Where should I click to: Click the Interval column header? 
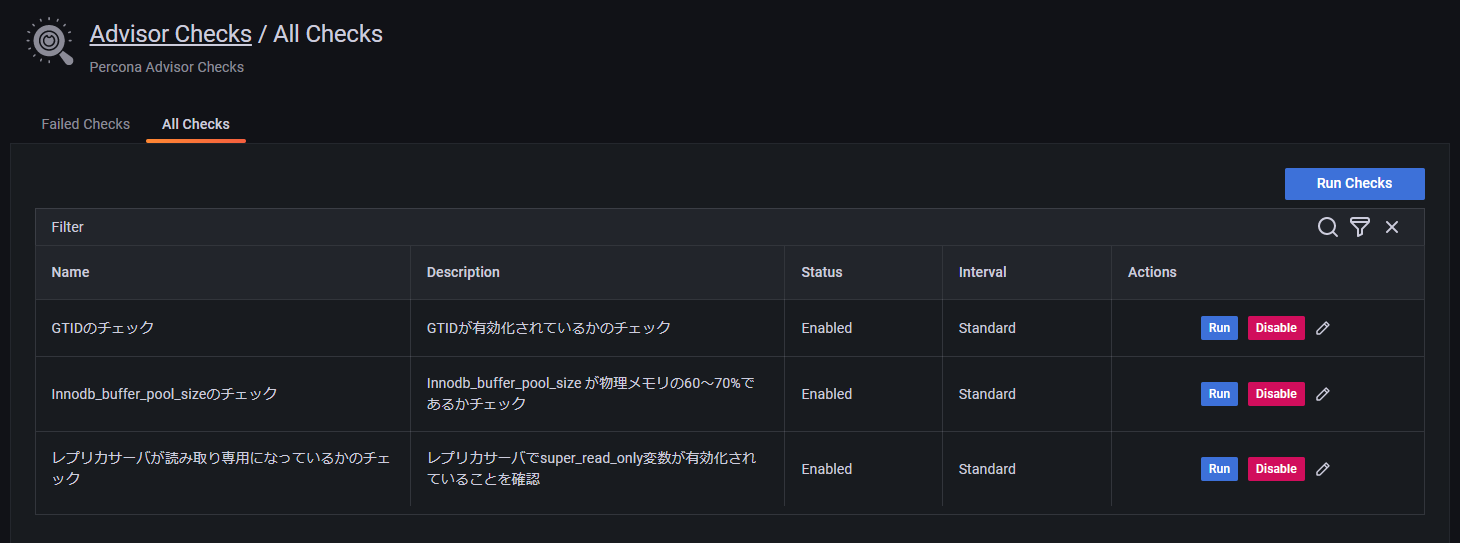click(982, 272)
